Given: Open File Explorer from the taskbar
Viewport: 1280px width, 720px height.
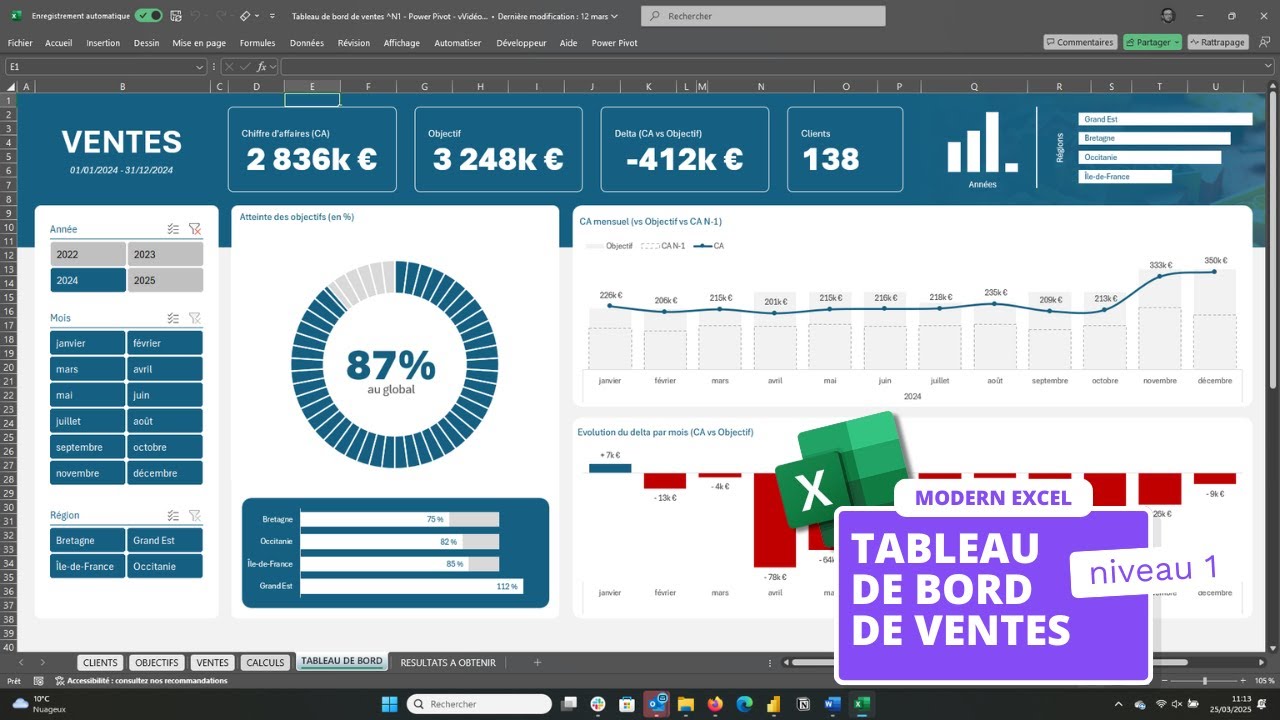Looking at the screenshot, I should pos(685,704).
